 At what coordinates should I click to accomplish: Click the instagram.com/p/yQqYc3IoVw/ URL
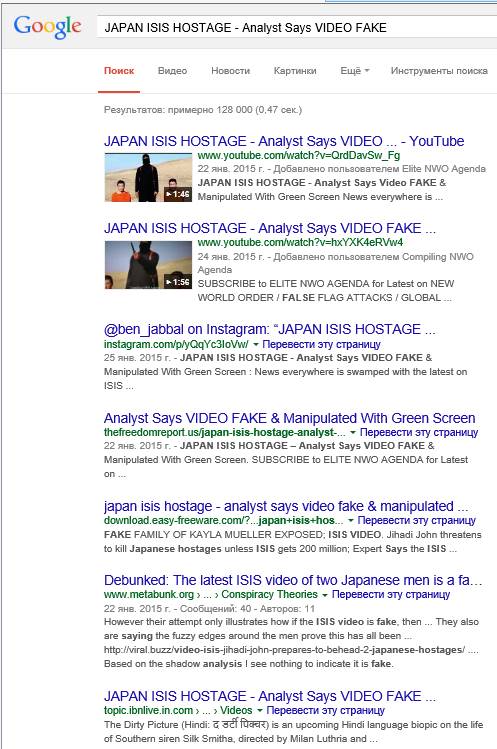pos(176,344)
